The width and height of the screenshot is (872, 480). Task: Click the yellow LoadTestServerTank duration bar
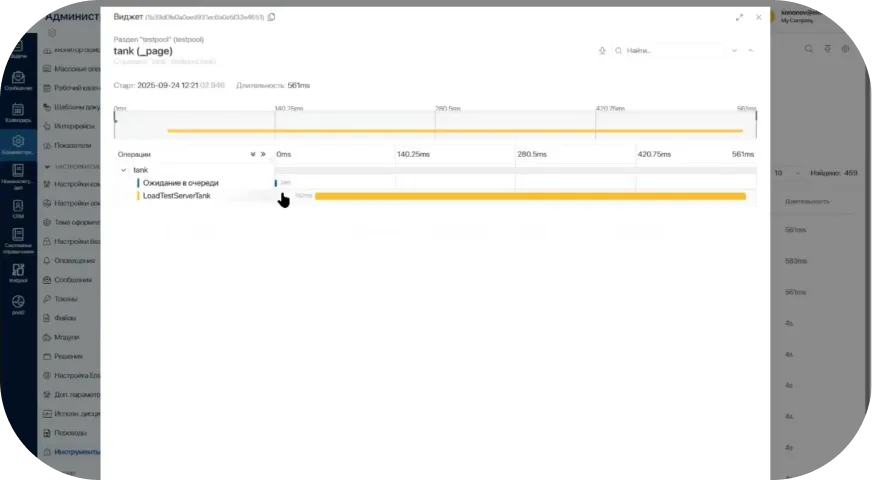530,196
